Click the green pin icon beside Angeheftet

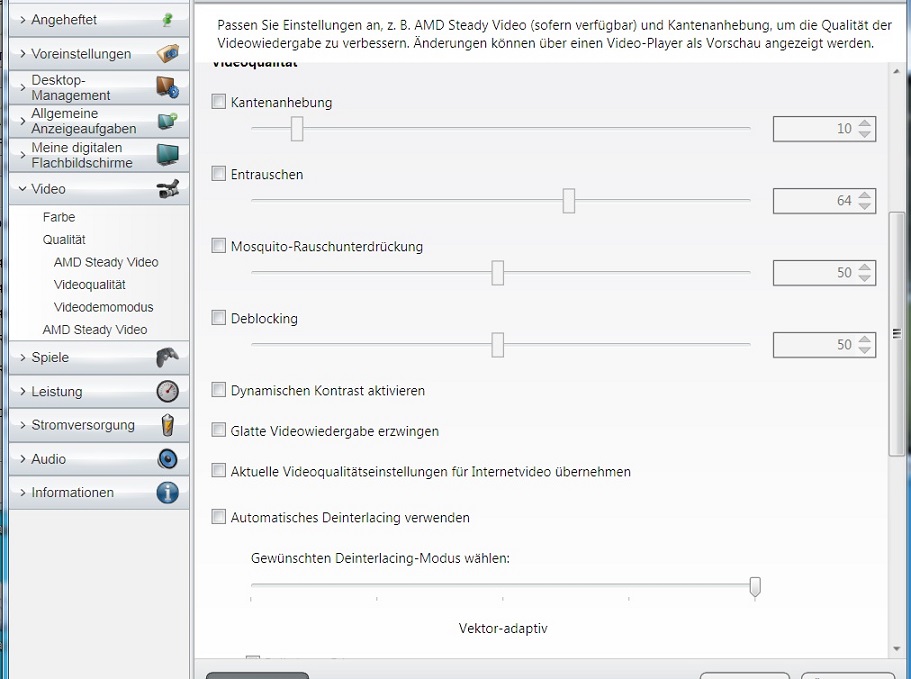[x=168, y=20]
